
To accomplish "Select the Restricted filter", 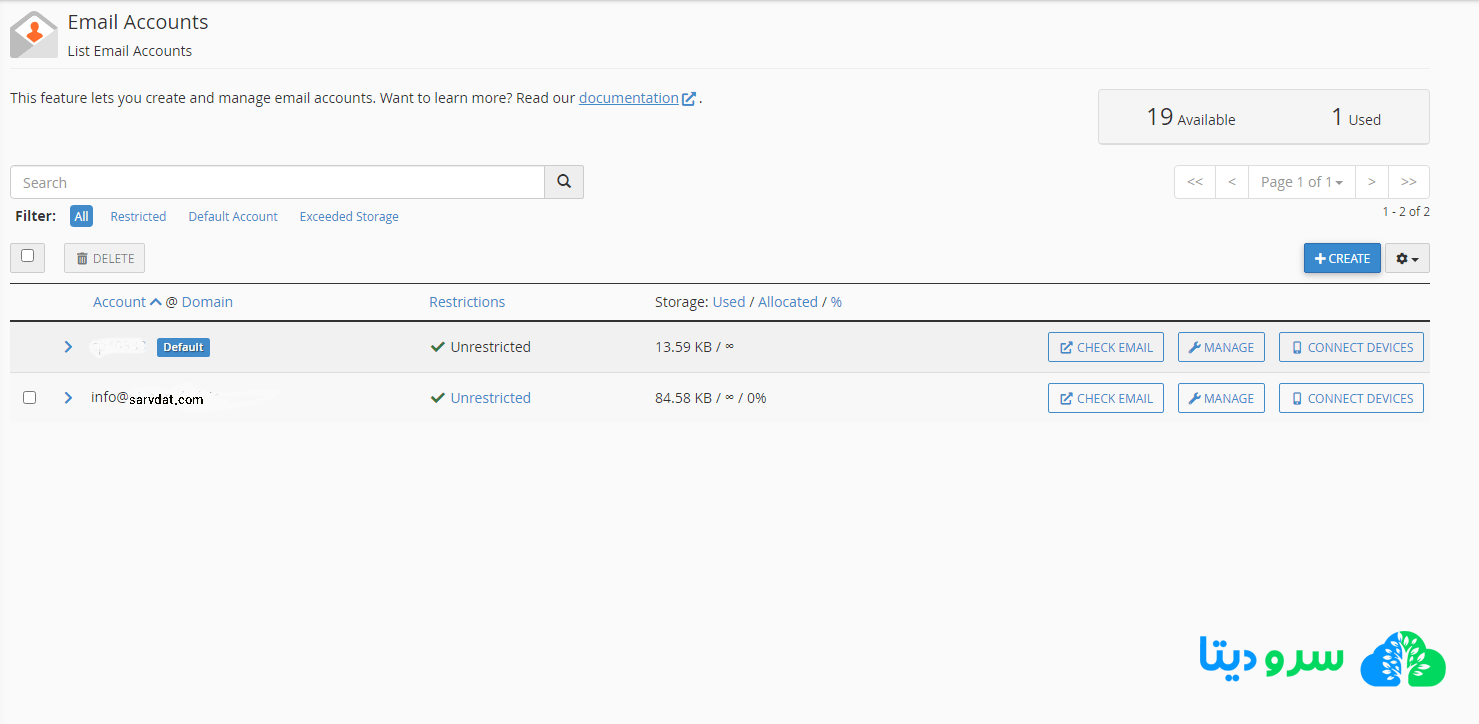I will pyautogui.click(x=138, y=217).
